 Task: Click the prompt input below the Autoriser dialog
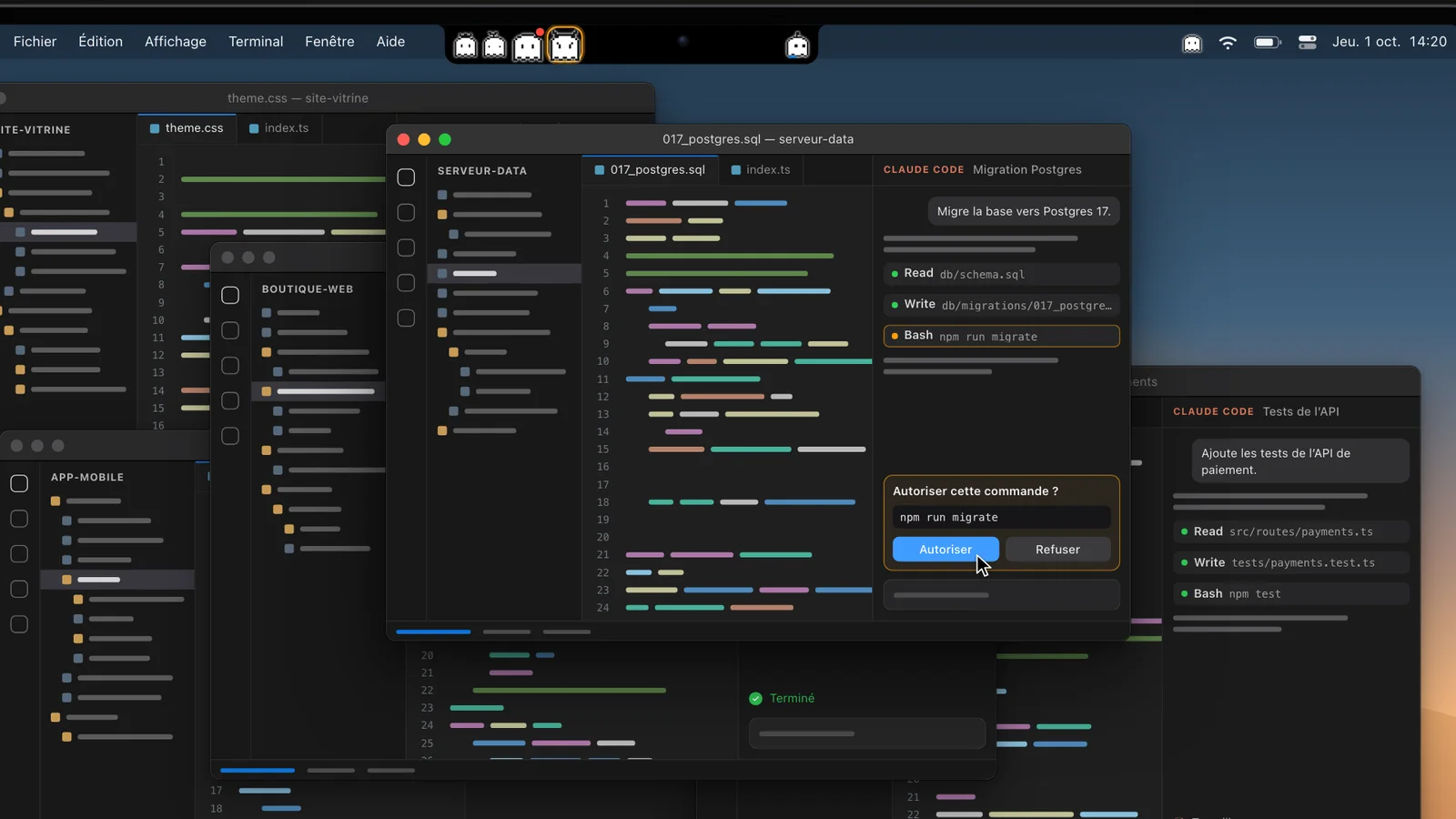[x=1001, y=595]
